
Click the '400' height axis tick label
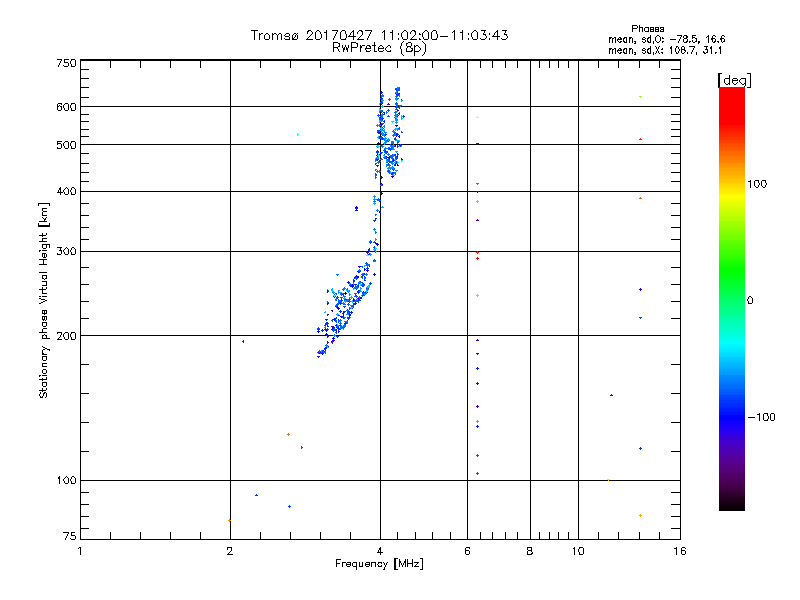66,192
